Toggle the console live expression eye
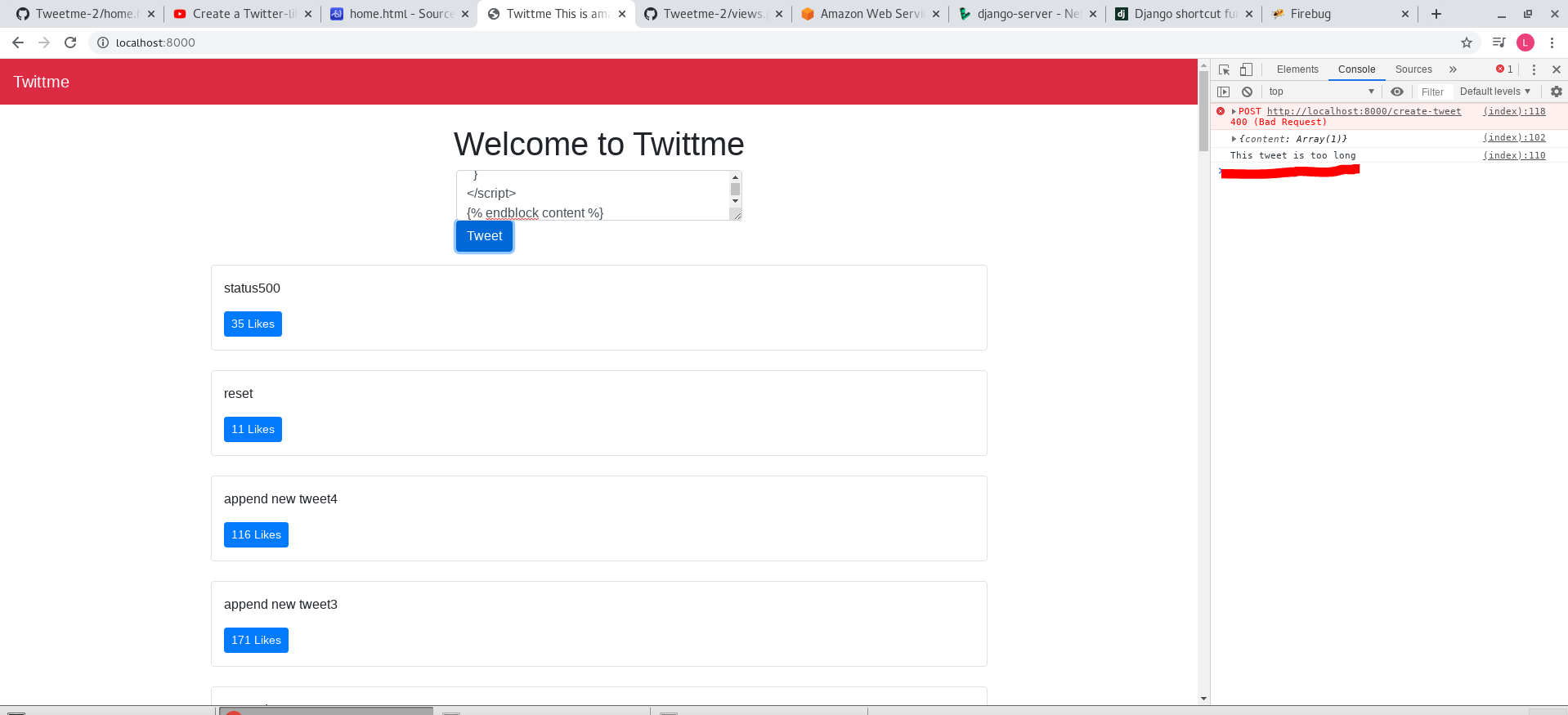Image resolution: width=1568 pixels, height=715 pixels. (x=1397, y=92)
